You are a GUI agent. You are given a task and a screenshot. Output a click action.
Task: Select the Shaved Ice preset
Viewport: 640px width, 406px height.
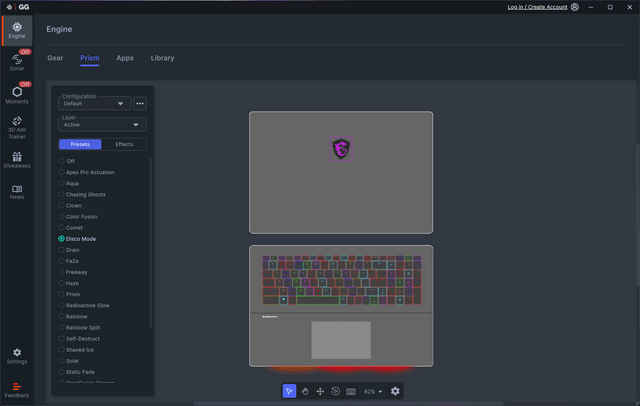tap(76, 350)
